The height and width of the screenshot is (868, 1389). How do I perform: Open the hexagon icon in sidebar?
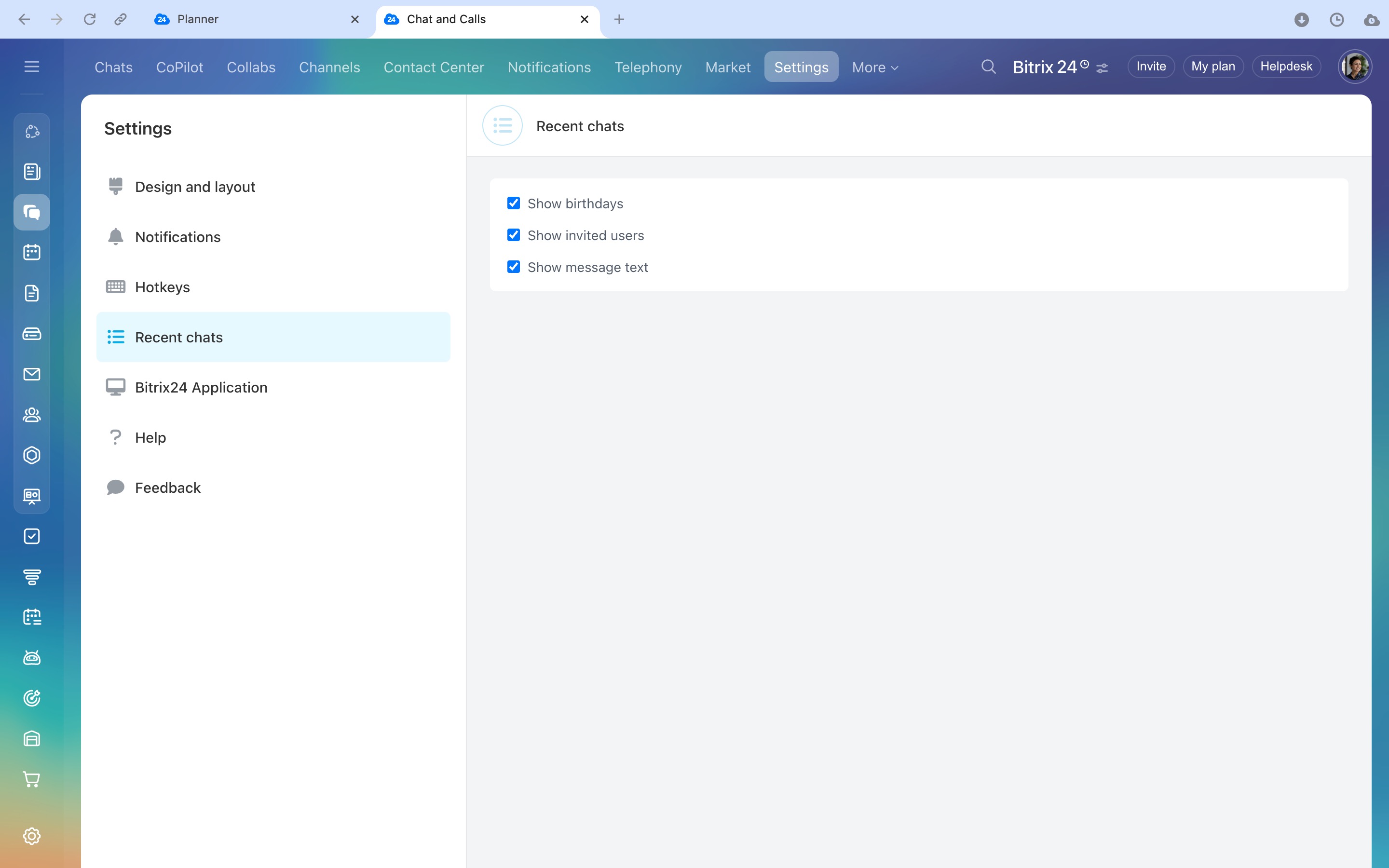tap(31, 455)
